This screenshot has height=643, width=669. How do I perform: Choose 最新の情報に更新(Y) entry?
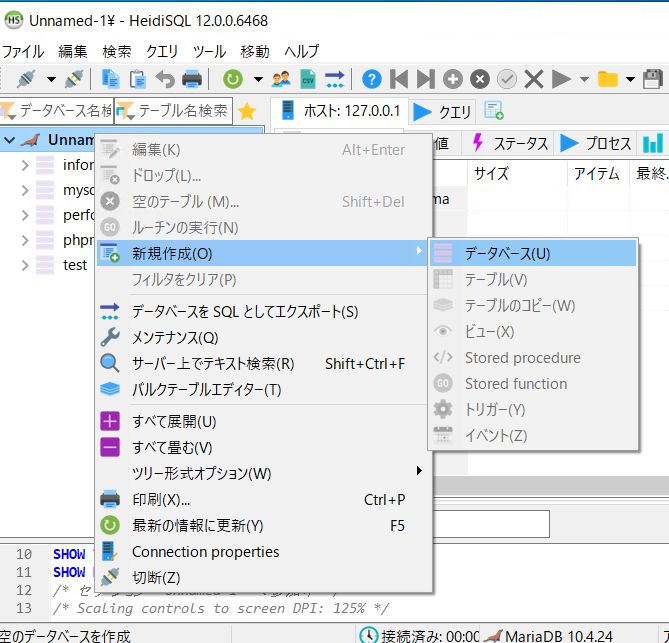262,526
